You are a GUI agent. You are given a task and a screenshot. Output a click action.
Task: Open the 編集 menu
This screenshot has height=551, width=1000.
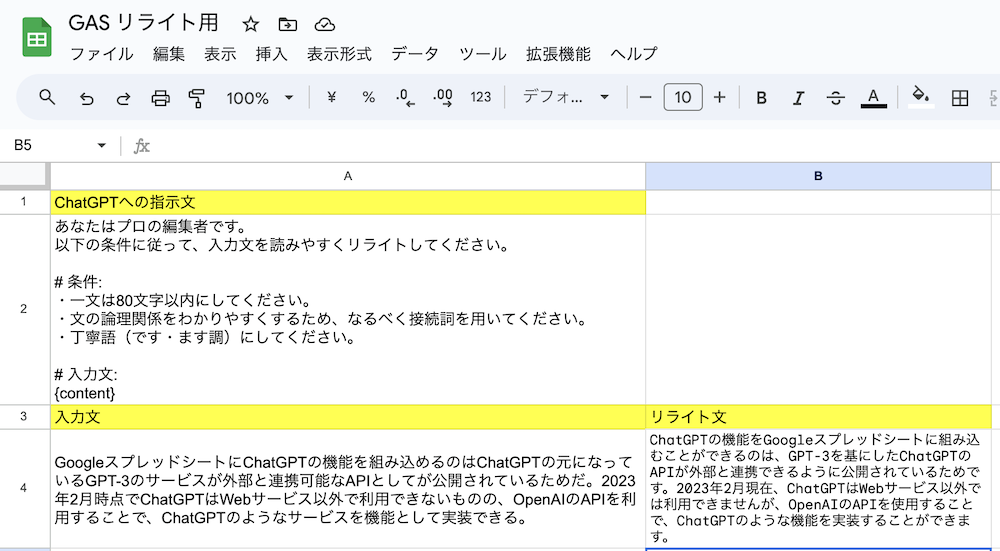click(168, 54)
